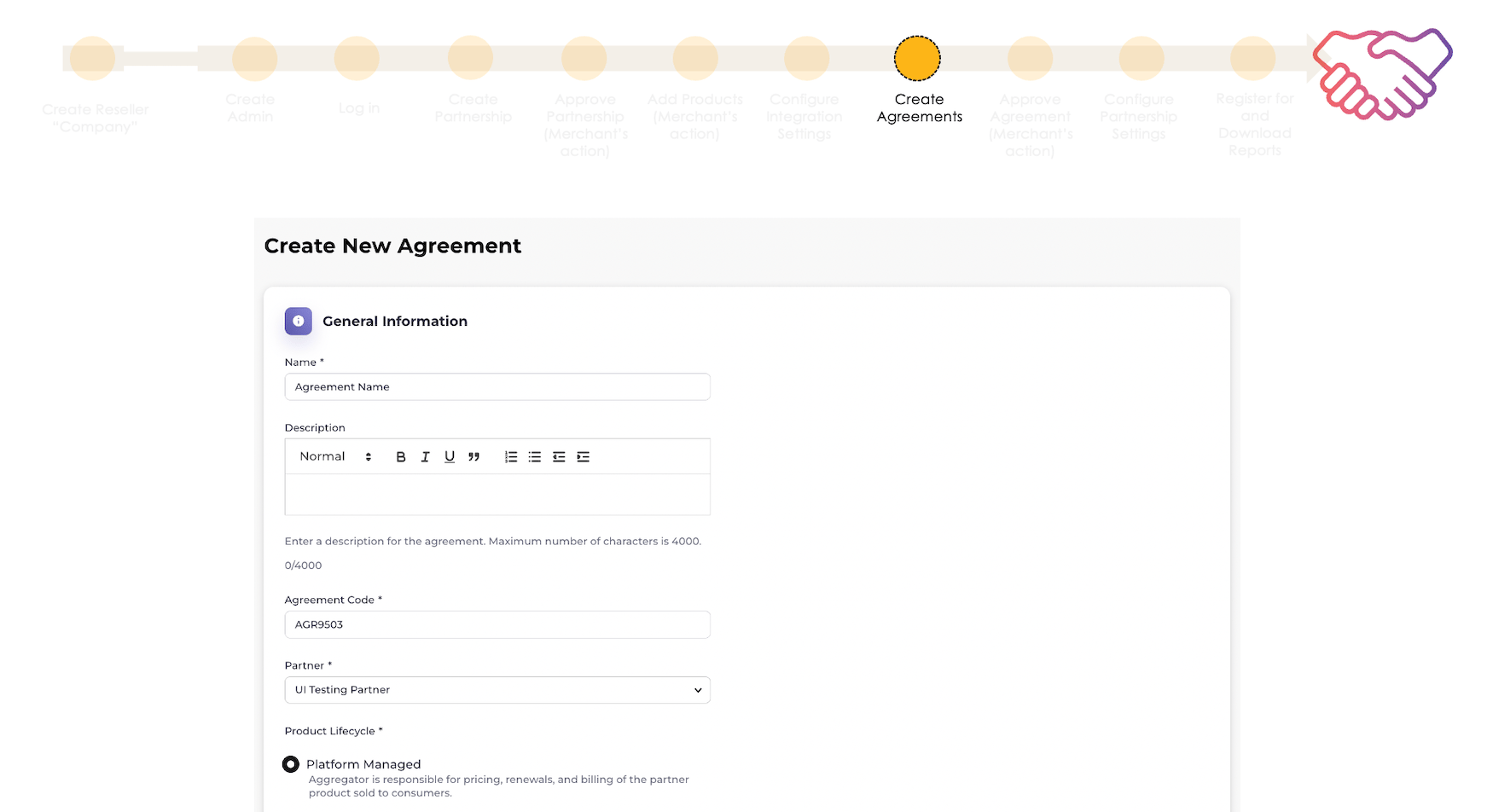Apply blockquote style in Description editor
1493x812 pixels.
(x=473, y=457)
